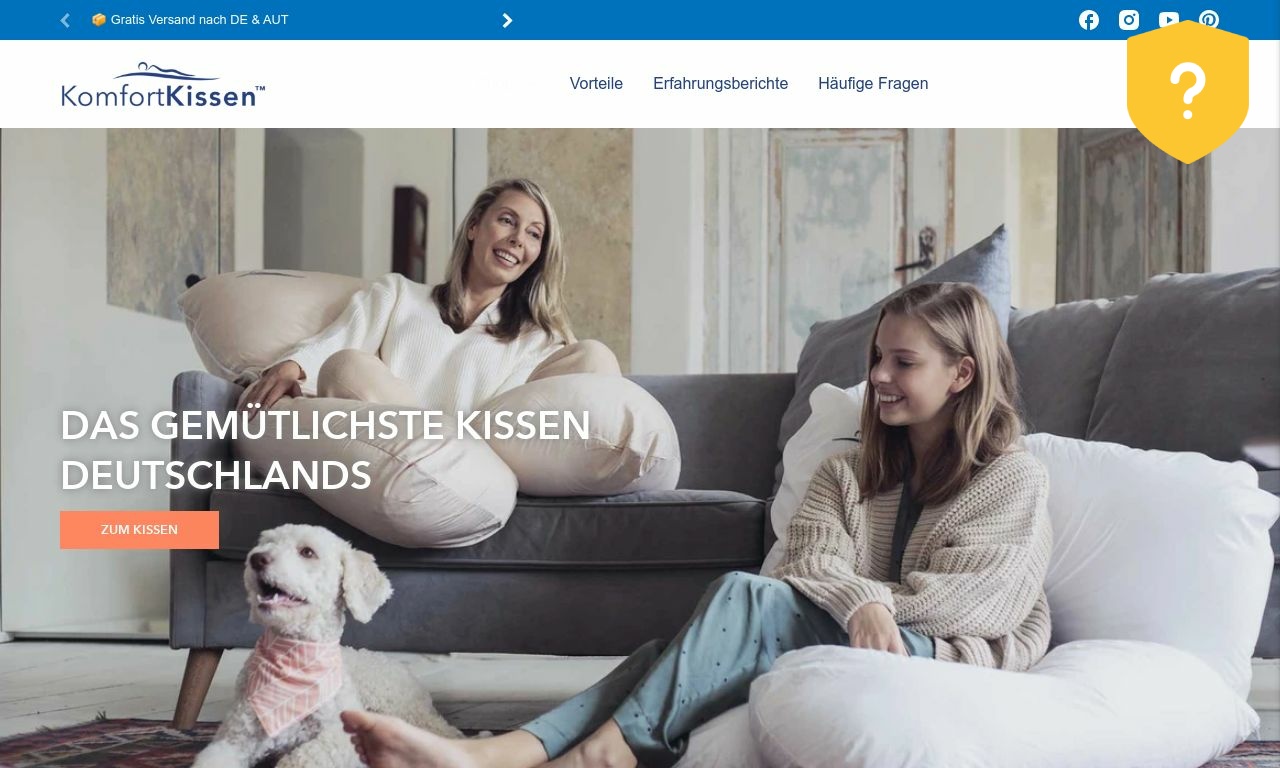Screen dimensions: 1280x768
Task: Go to Erfahrungsberichte section
Action: 720,84
